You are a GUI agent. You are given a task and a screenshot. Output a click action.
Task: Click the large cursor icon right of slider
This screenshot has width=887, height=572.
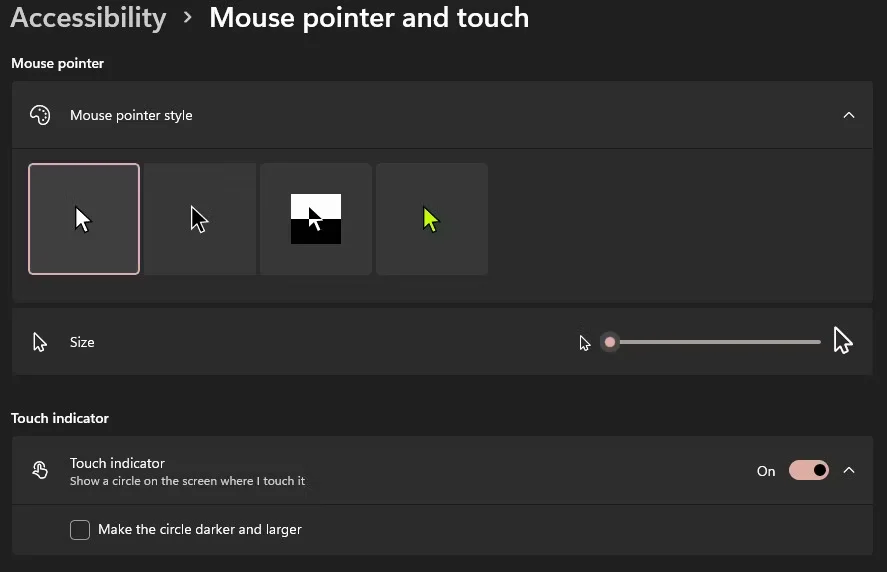[843, 341]
